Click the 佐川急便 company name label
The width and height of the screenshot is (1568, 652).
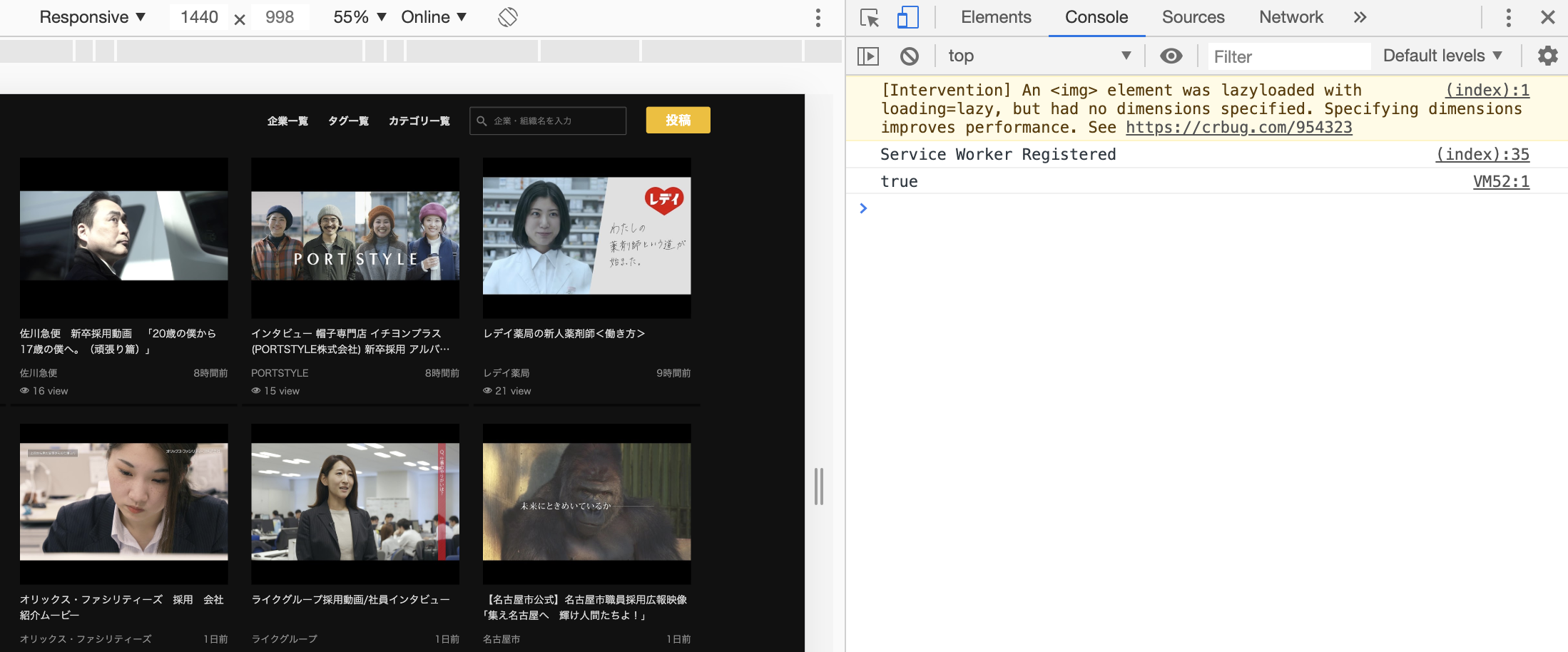tap(39, 373)
